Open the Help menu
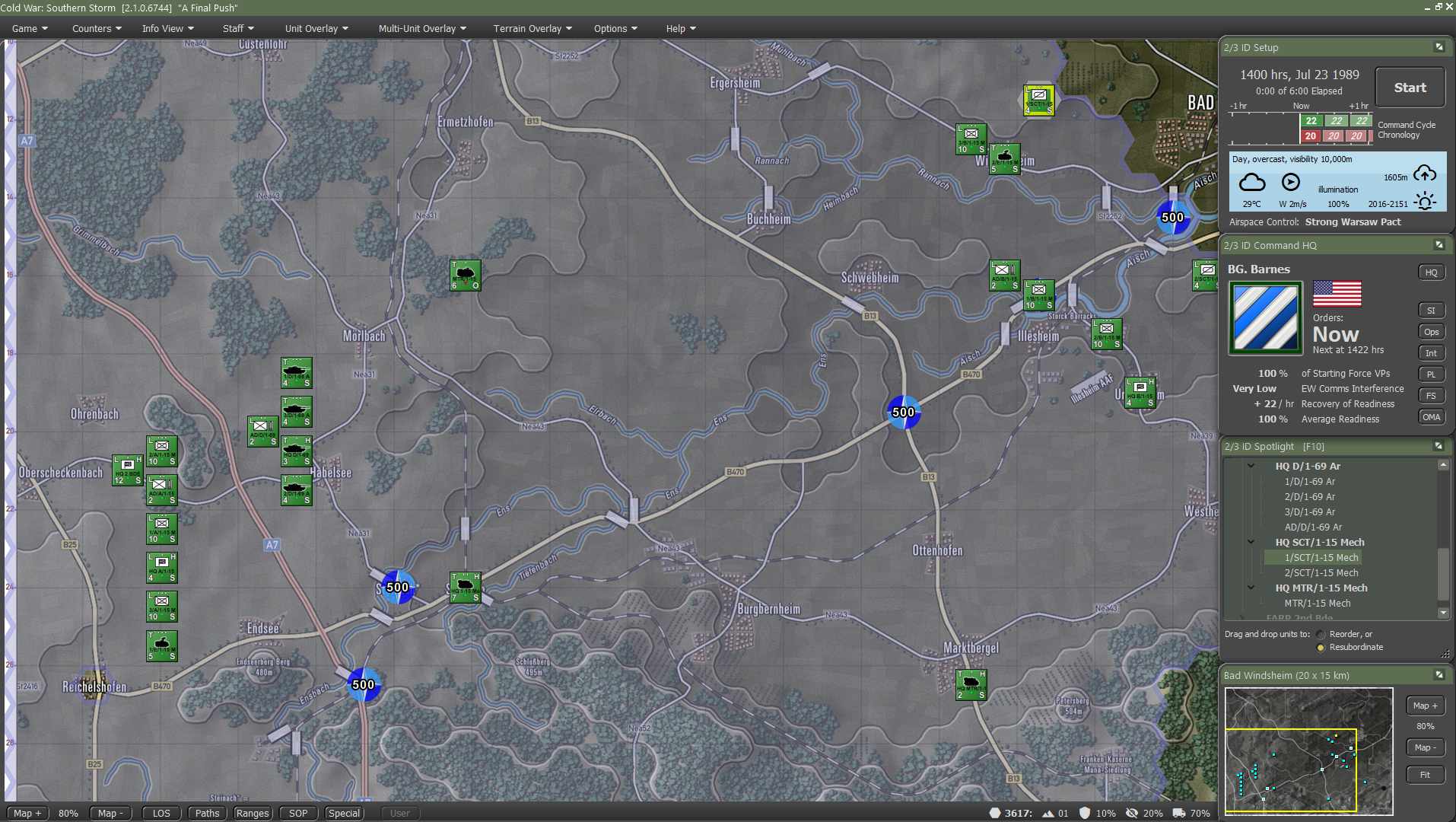The width and height of the screenshot is (1456, 822). click(x=681, y=28)
